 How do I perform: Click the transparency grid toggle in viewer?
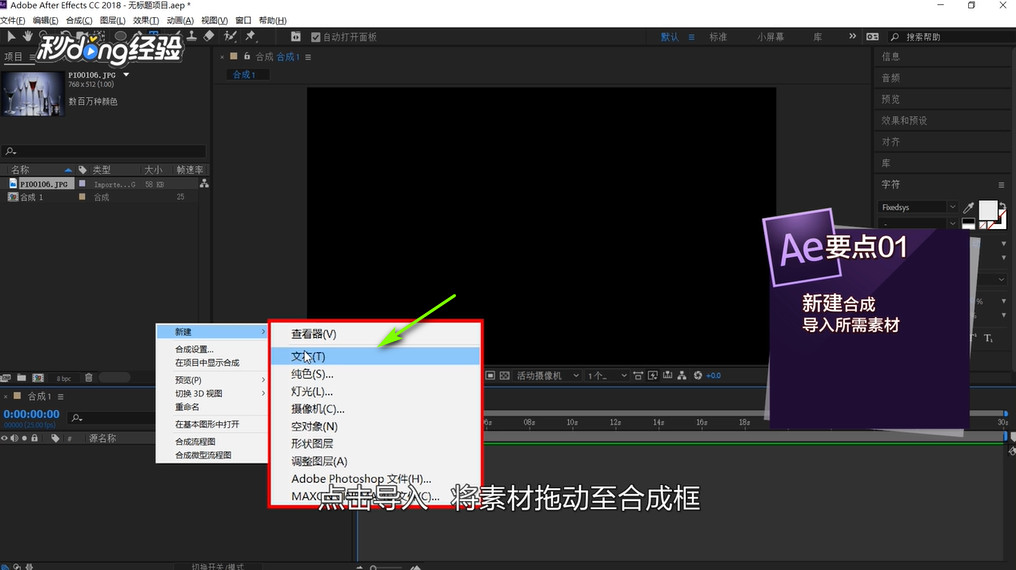(505, 376)
